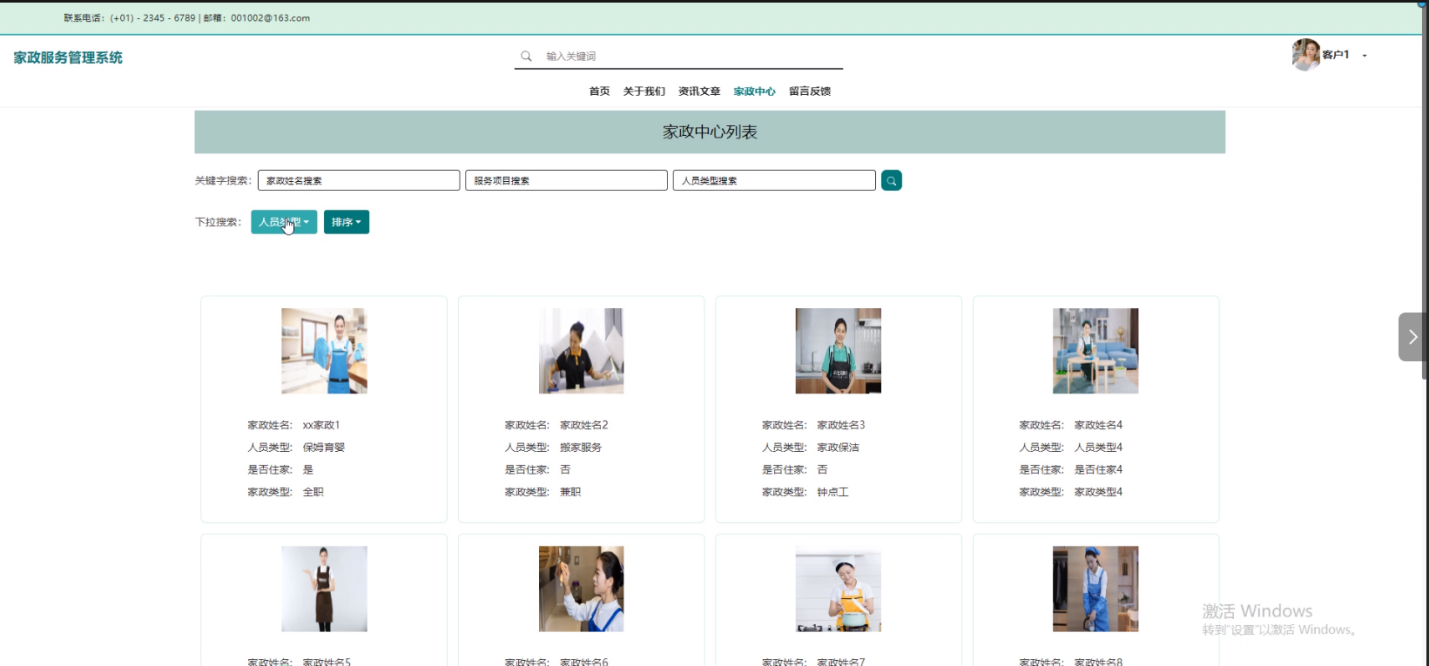Open photo of 家政姓名5 card
The image size is (1429, 666).
click(x=324, y=589)
